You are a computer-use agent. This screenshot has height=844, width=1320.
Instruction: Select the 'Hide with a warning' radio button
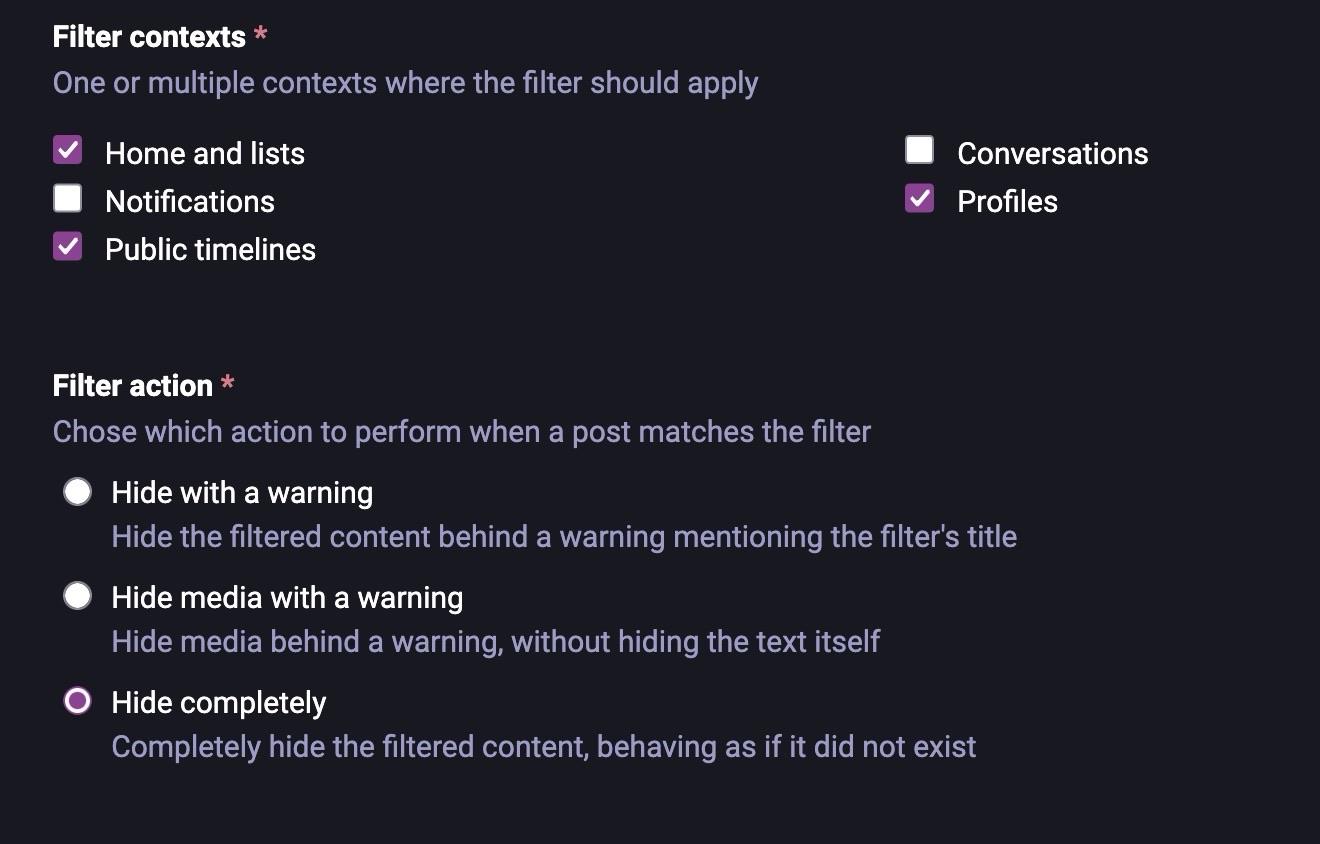click(78, 492)
